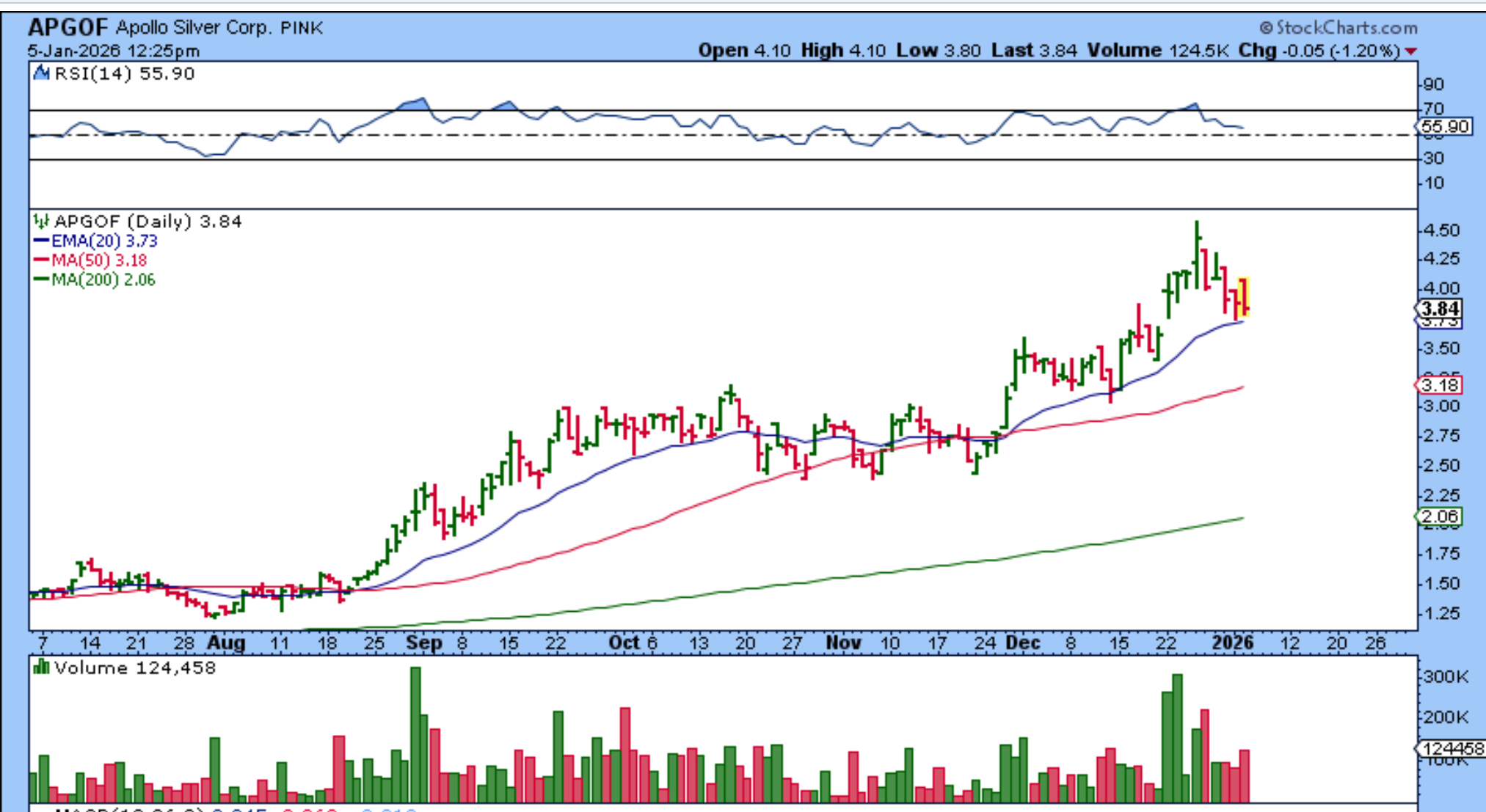
Task: Click the blue EMA(20) legend dash
Action: (41, 241)
